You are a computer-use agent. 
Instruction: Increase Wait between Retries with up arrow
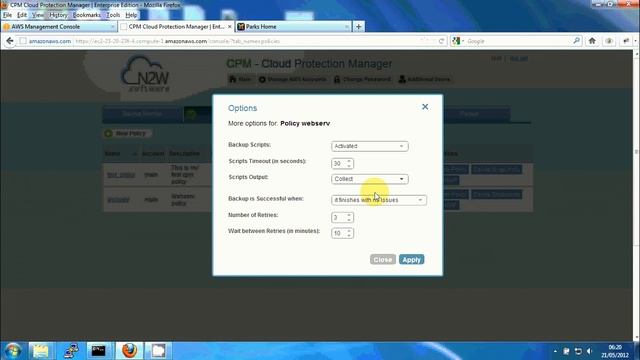(x=349, y=231)
